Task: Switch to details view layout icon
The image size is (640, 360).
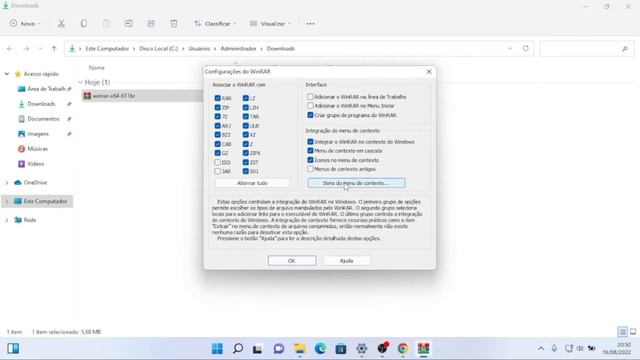Action: tap(622, 332)
